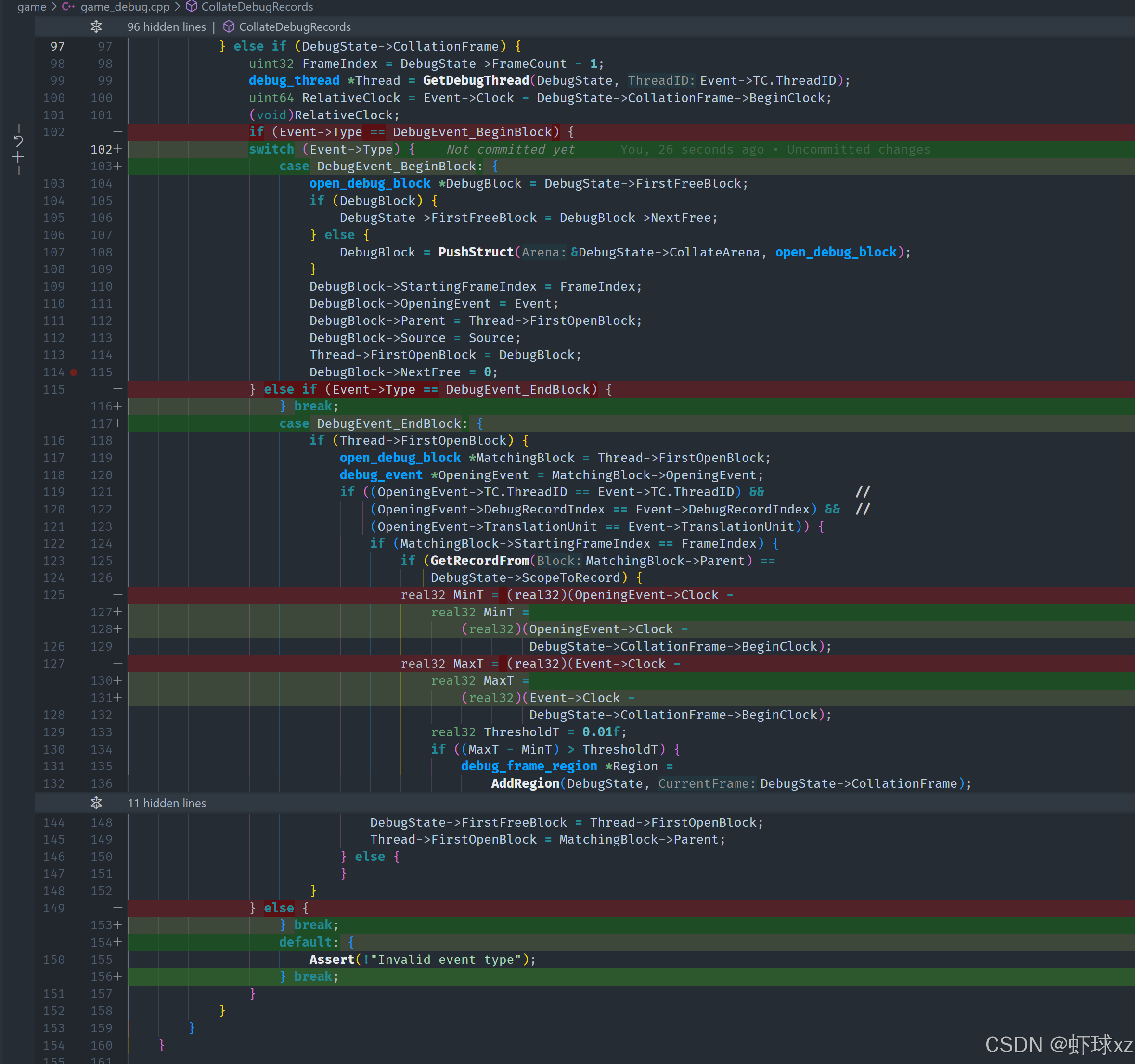Toggle the breakpoint dot at line 114
The height and width of the screenshot is (1064, 1135).
(x=74, y=372)
